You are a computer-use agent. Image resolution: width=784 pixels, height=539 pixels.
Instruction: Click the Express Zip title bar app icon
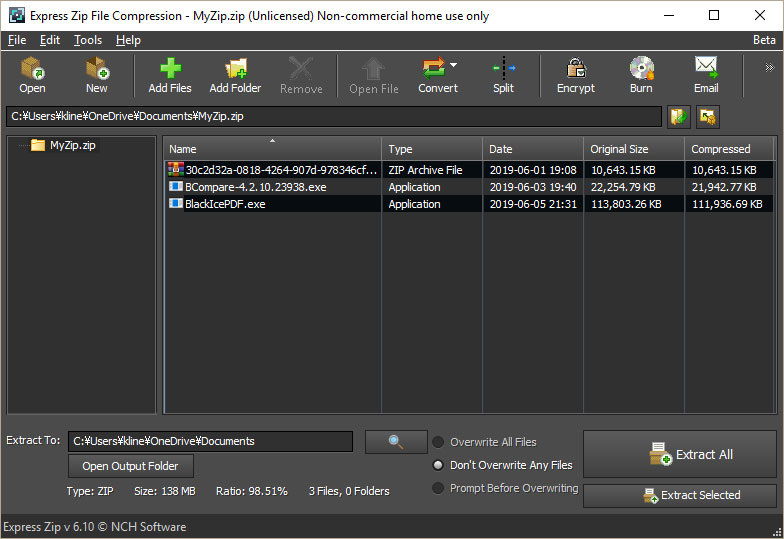tap(17, 16)
